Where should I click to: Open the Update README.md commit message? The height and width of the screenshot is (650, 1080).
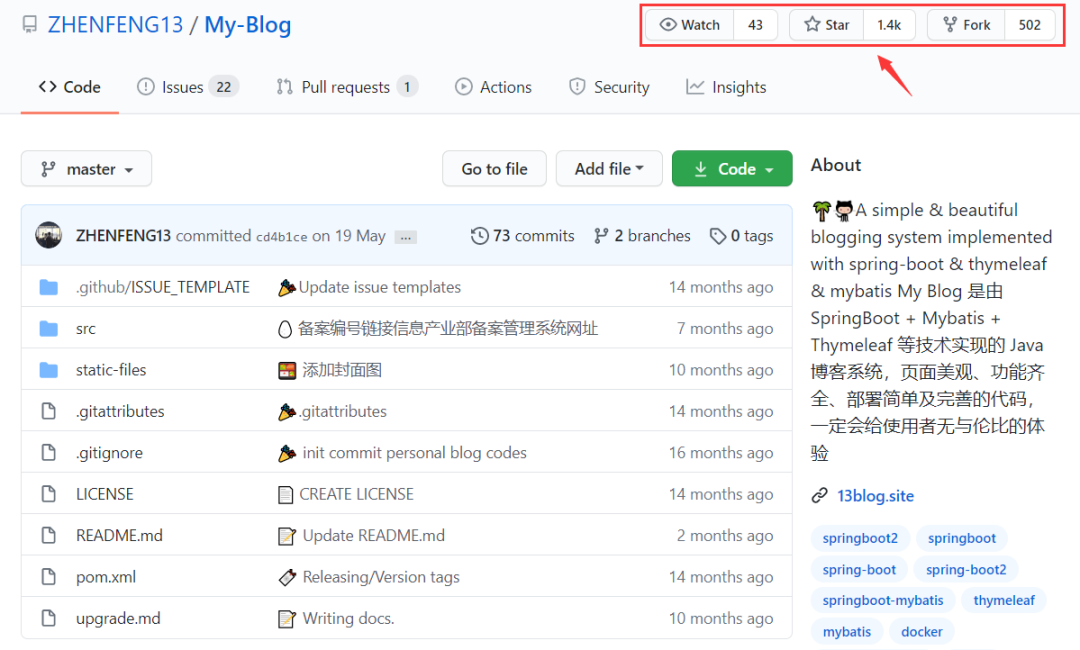[373, 535]
